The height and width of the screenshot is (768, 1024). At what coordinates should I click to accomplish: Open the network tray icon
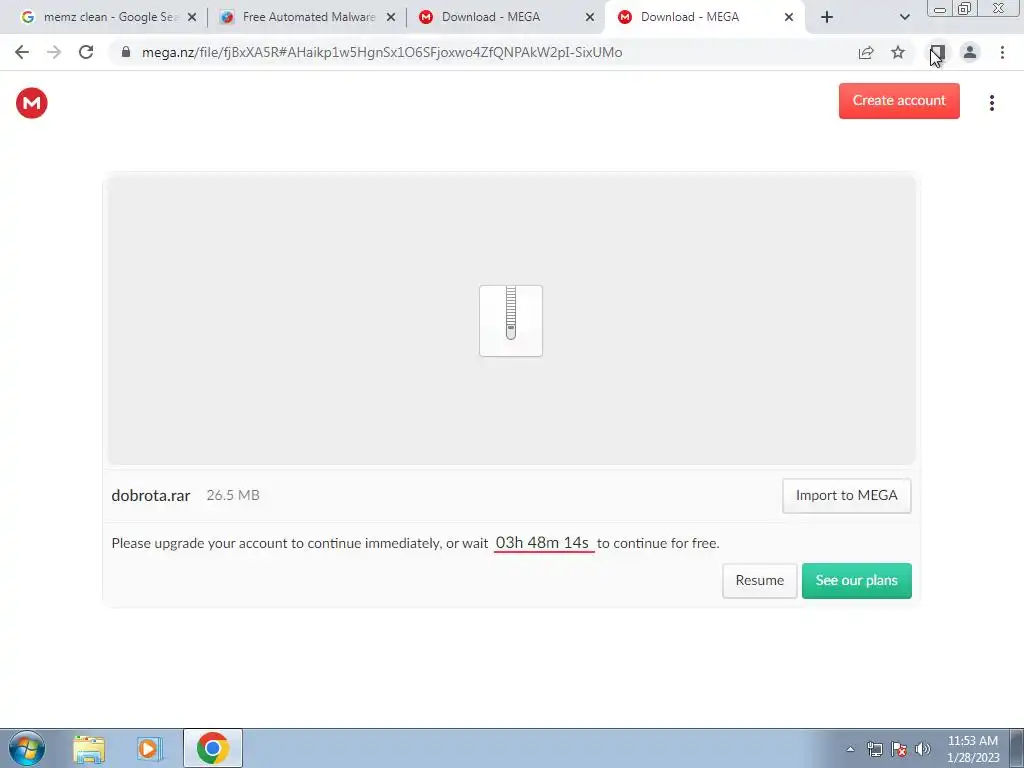coord(874,749)
